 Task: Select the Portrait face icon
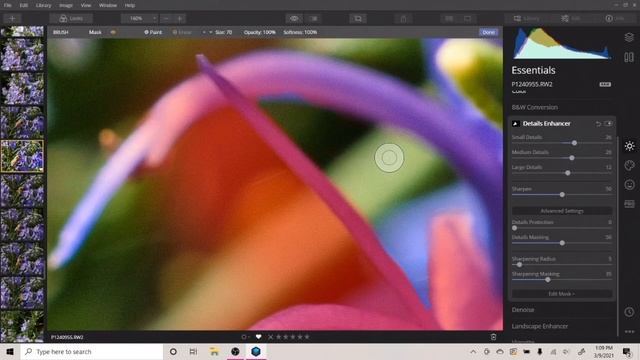coord(629,185)
